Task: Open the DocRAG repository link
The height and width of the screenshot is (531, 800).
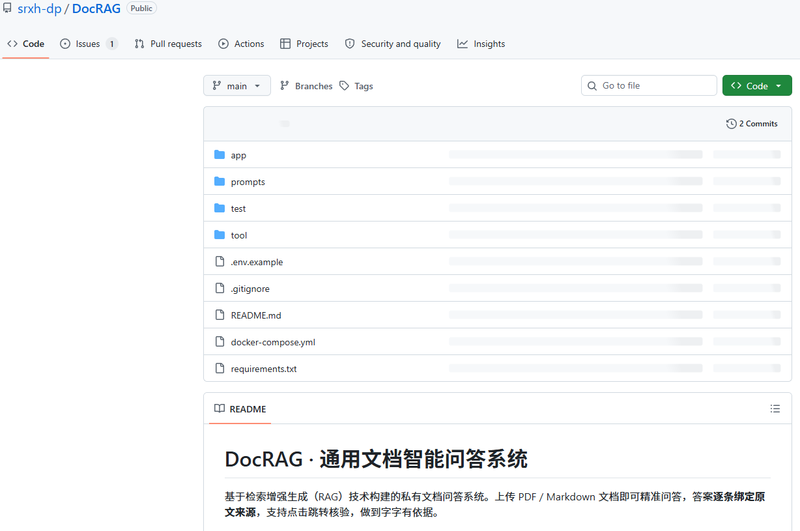Action: click(x=96, y=9)
